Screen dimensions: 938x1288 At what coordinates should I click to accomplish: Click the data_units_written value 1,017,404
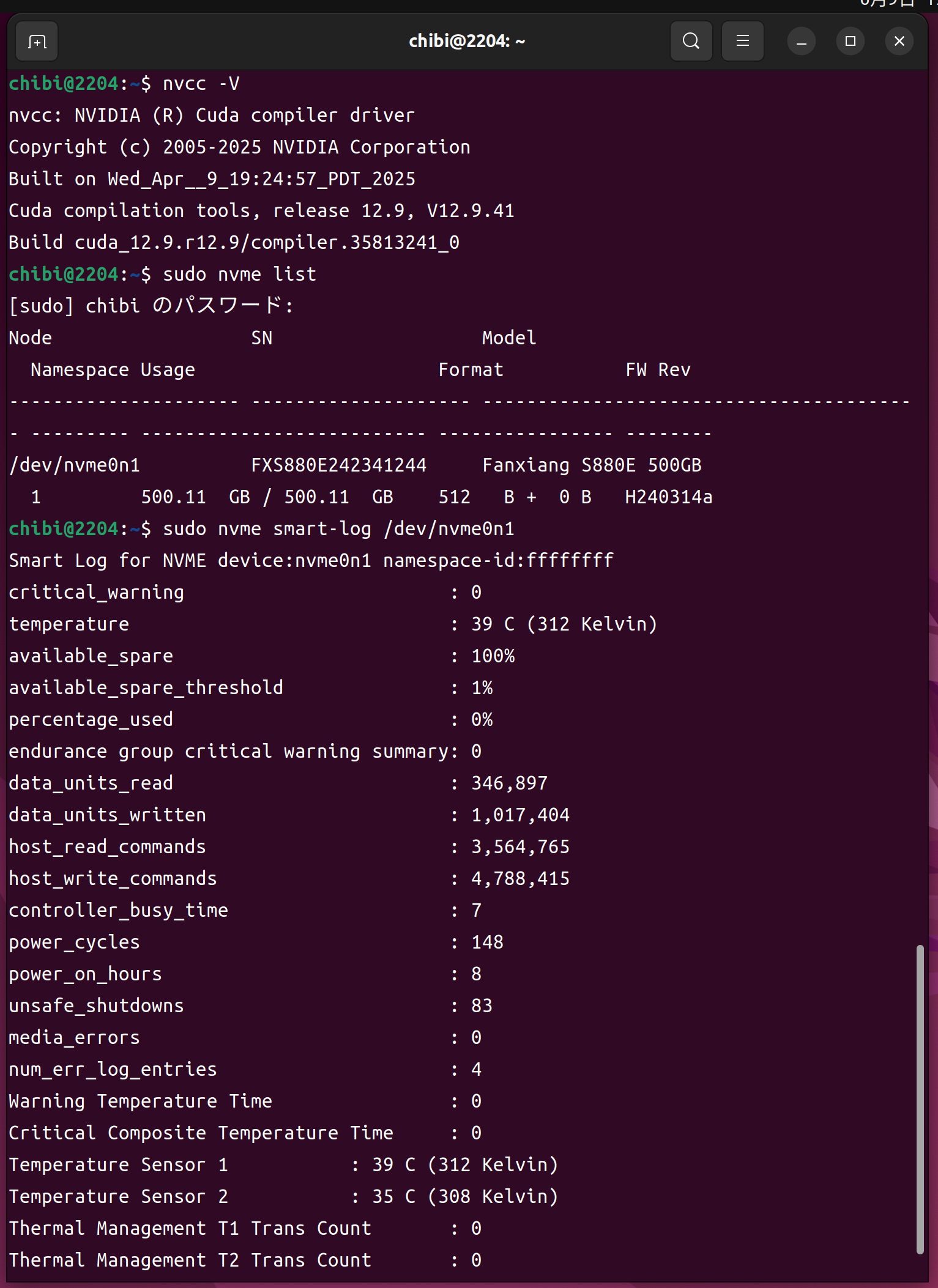pyautogui.click(x=520, y=815)
